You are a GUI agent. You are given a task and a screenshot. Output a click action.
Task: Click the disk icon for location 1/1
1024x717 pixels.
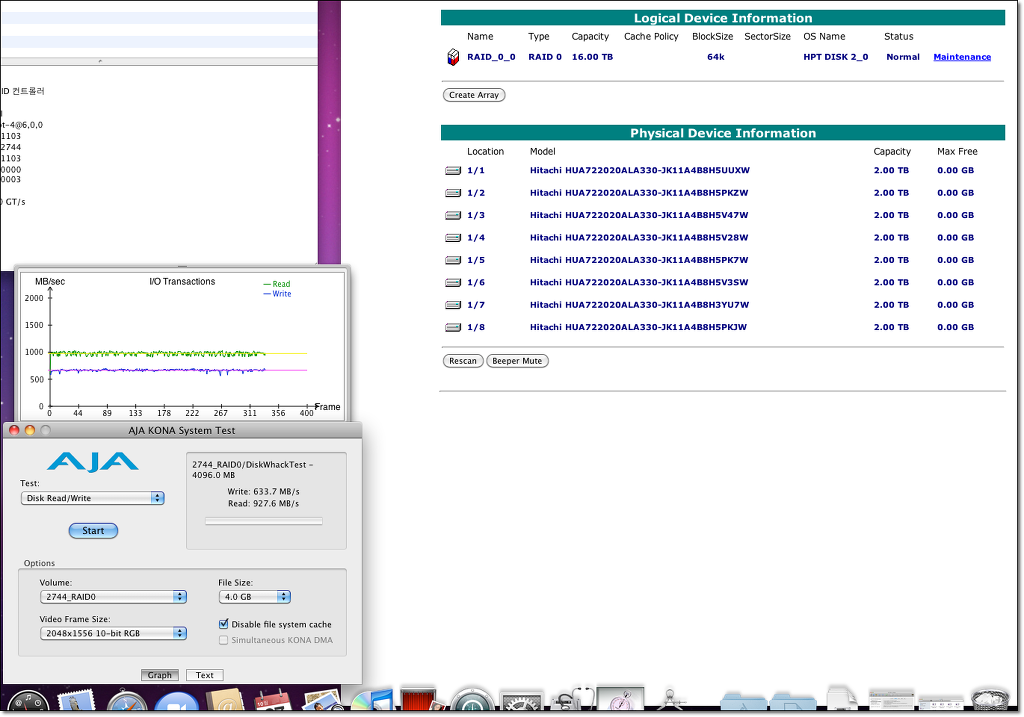click(453, 170)
